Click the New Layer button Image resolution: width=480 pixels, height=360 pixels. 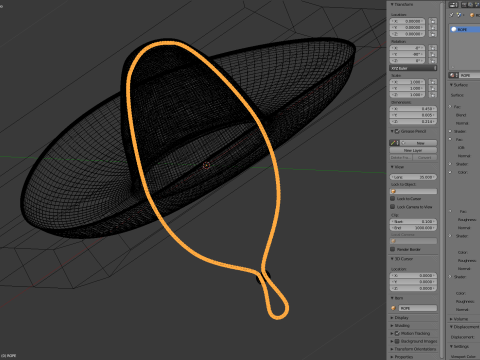coord(413,150)
